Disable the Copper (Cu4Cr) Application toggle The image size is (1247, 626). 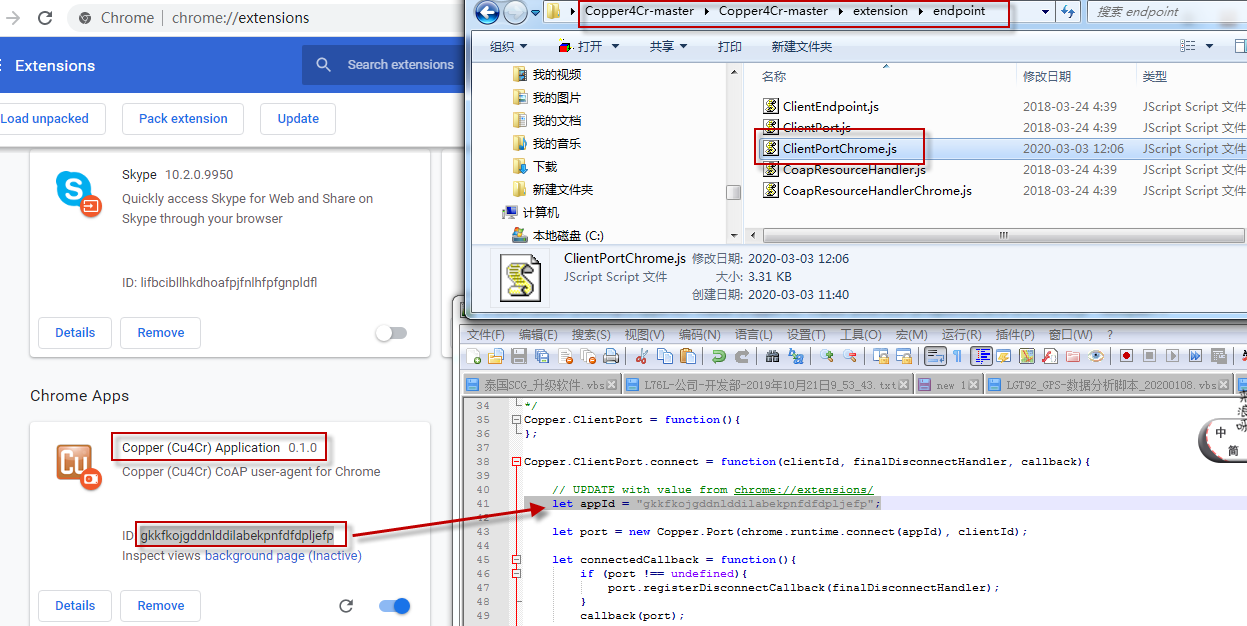[x=395, y=606]
